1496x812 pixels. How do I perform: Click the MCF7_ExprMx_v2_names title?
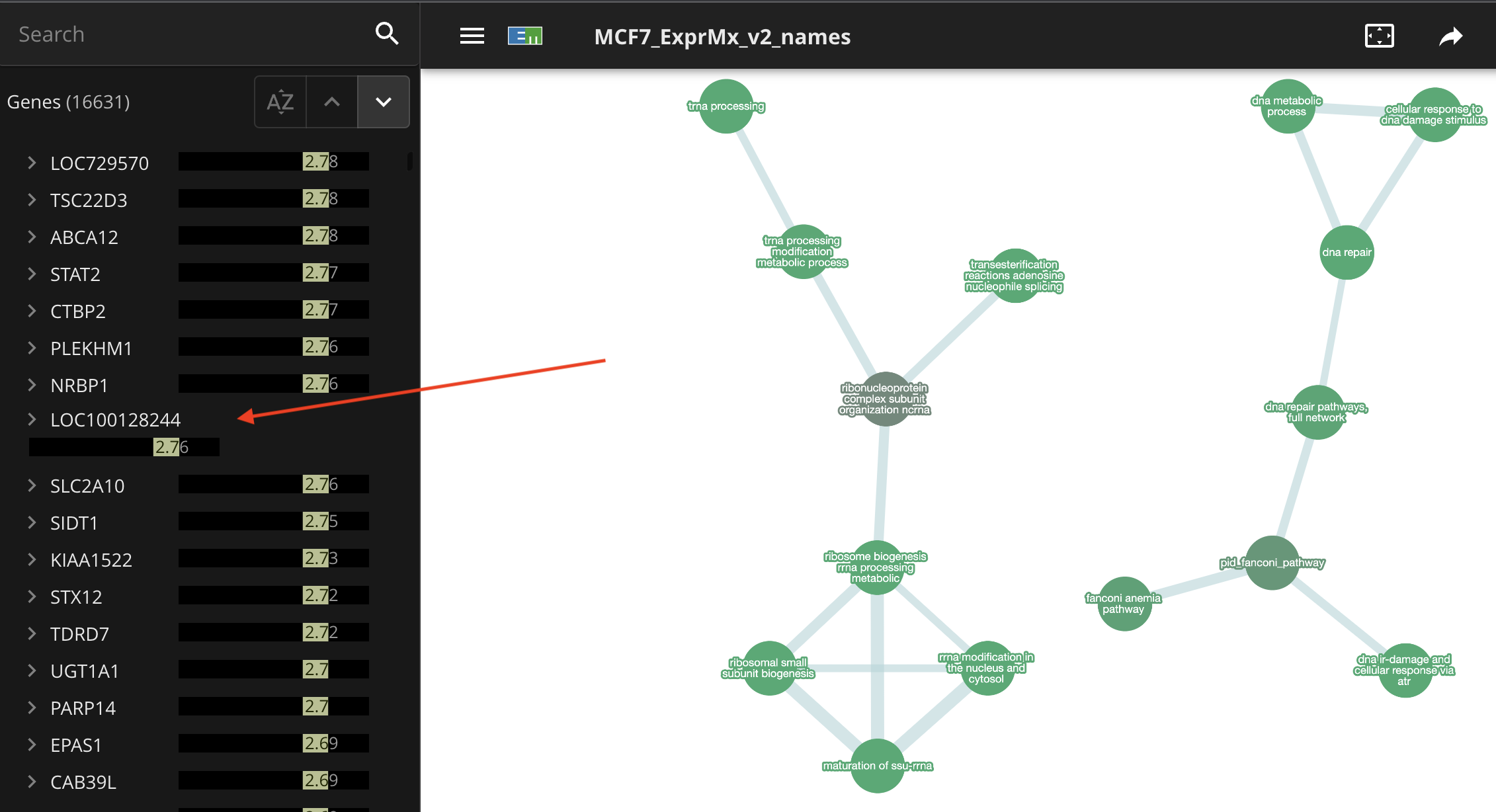[722, 36]
